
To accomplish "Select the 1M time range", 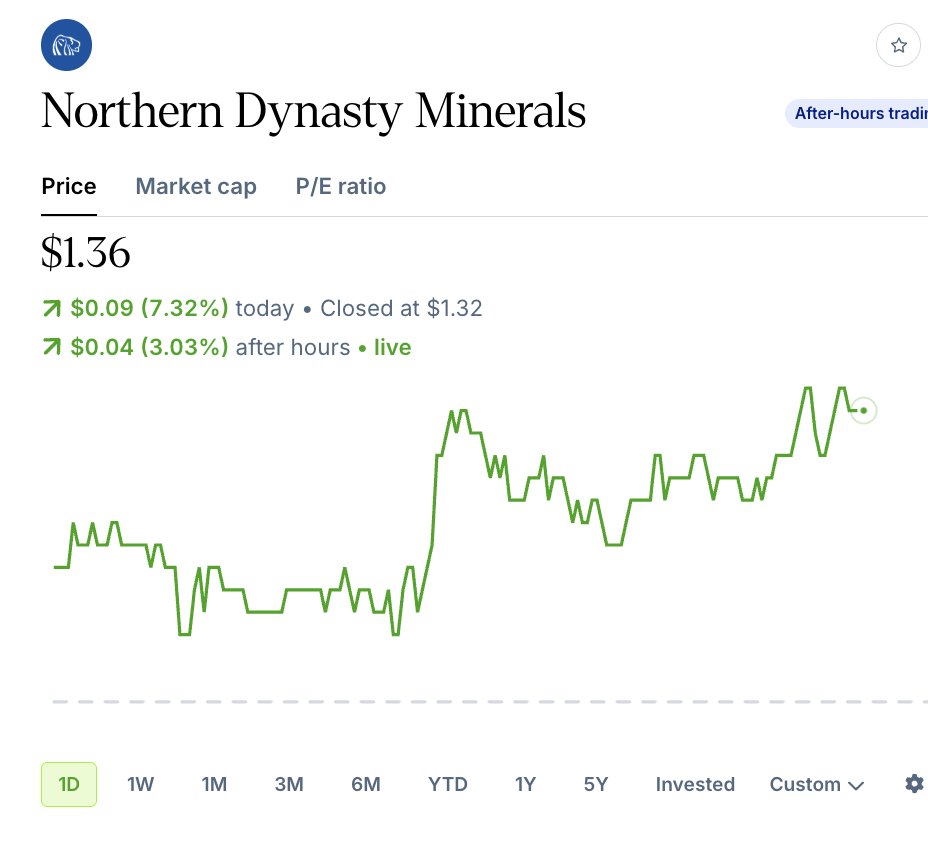I will coord(214,784).
